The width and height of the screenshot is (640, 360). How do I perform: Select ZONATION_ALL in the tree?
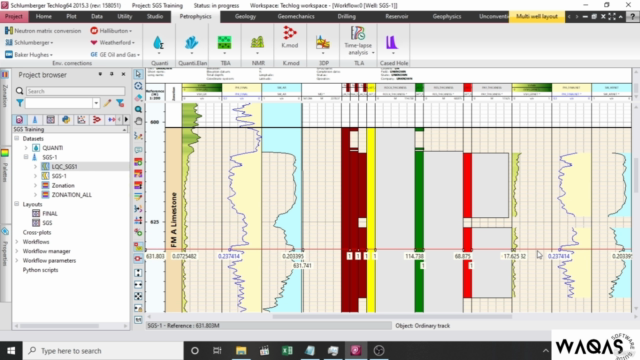pyautogui.click(x=71, y=195)
